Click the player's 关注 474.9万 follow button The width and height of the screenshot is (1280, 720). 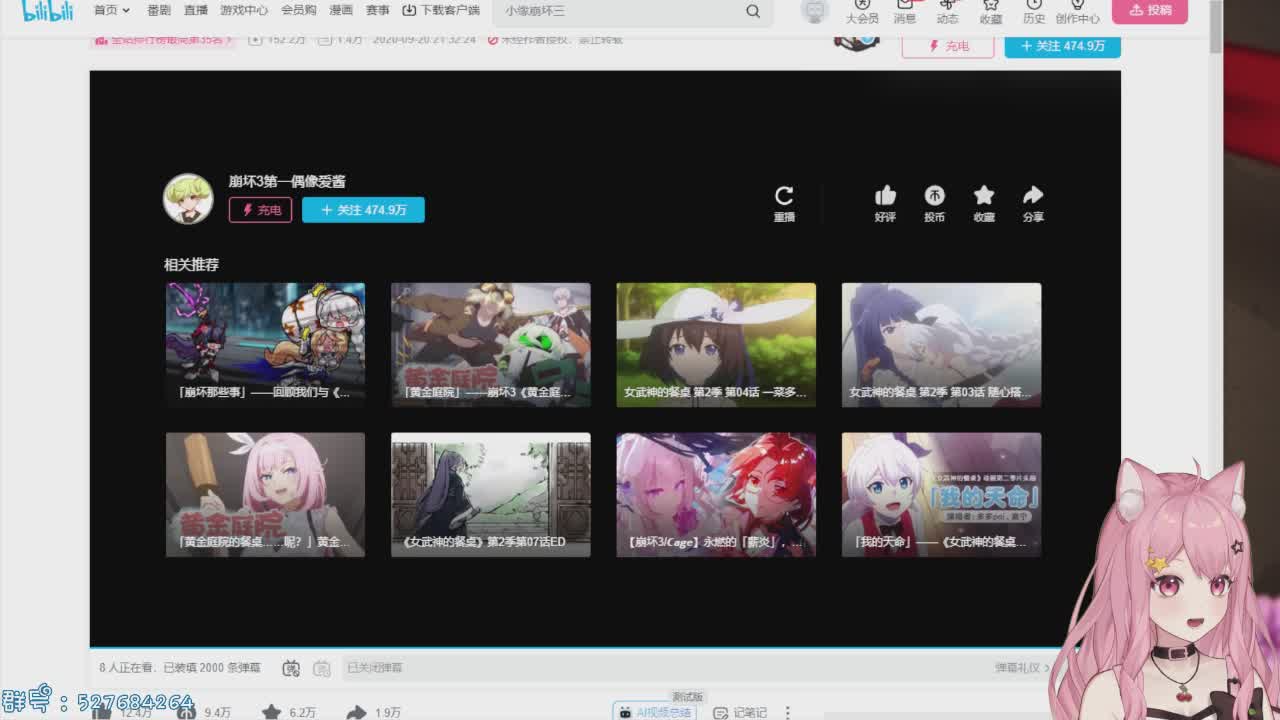point(363,210)
